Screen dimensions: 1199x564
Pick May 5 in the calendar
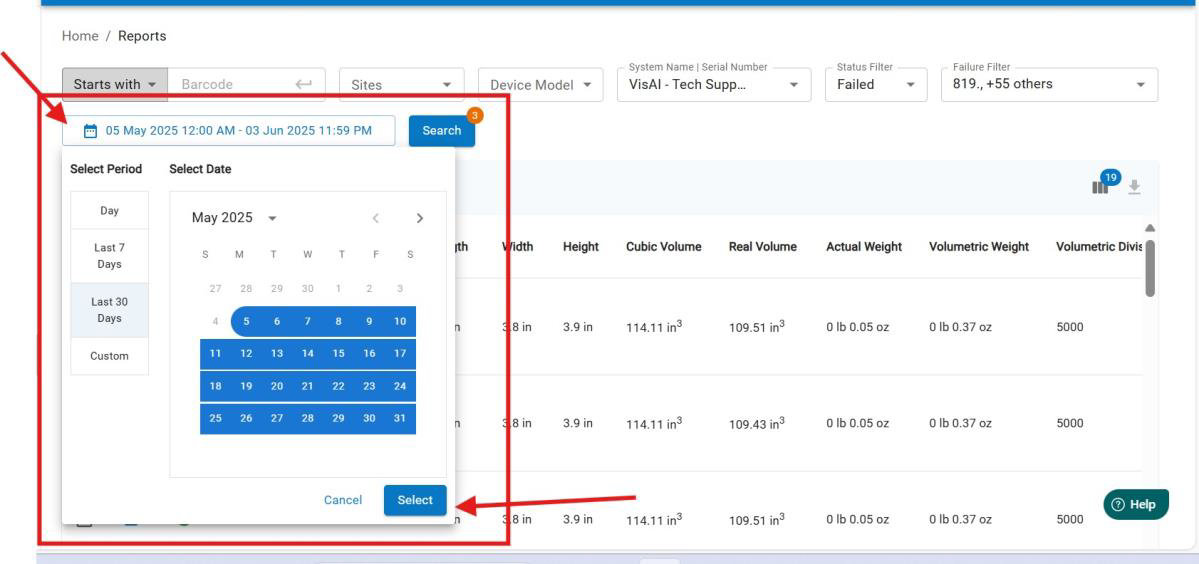click(246, 322)
